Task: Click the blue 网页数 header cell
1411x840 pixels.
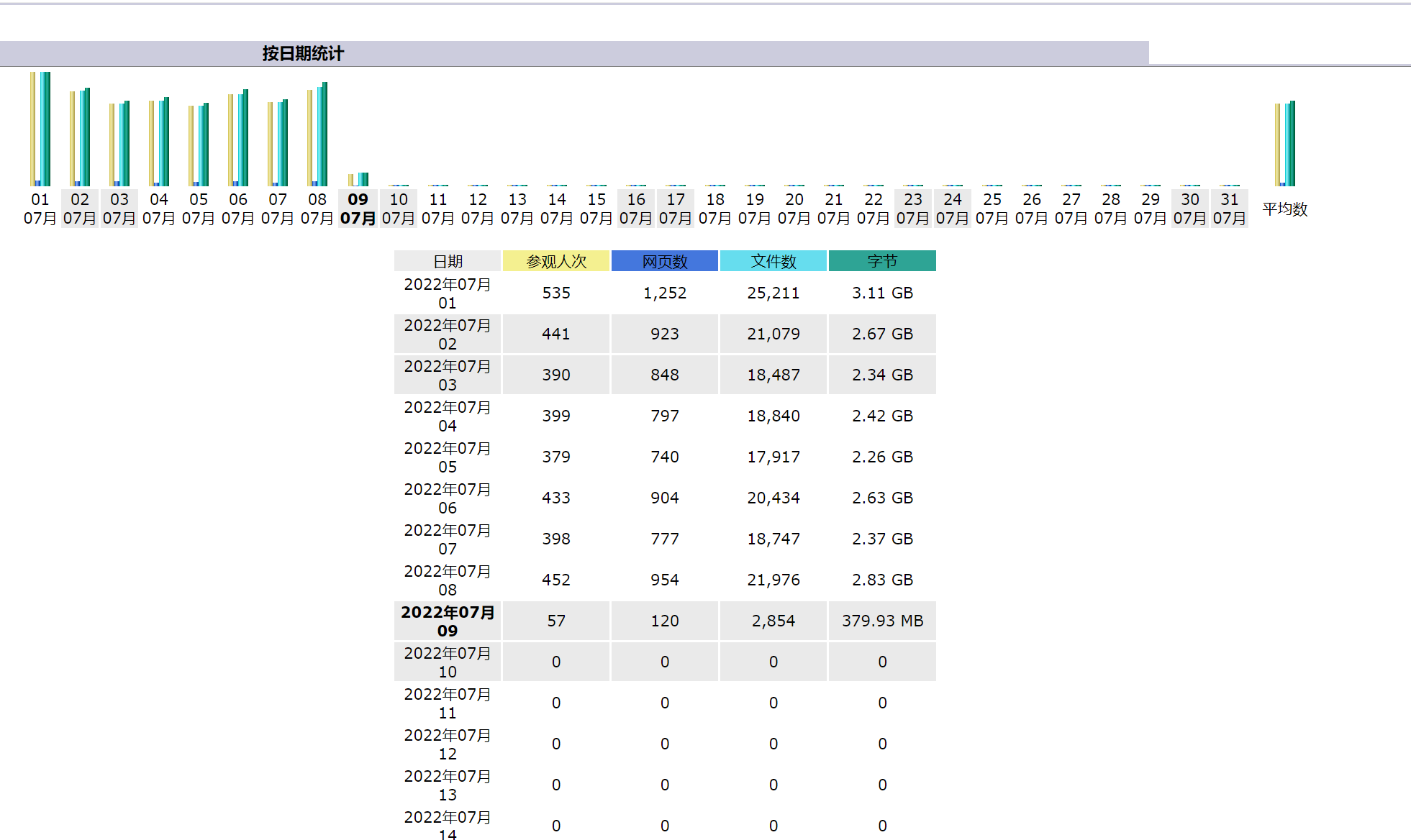Action: pyautogui.click(x=665, y=261)
